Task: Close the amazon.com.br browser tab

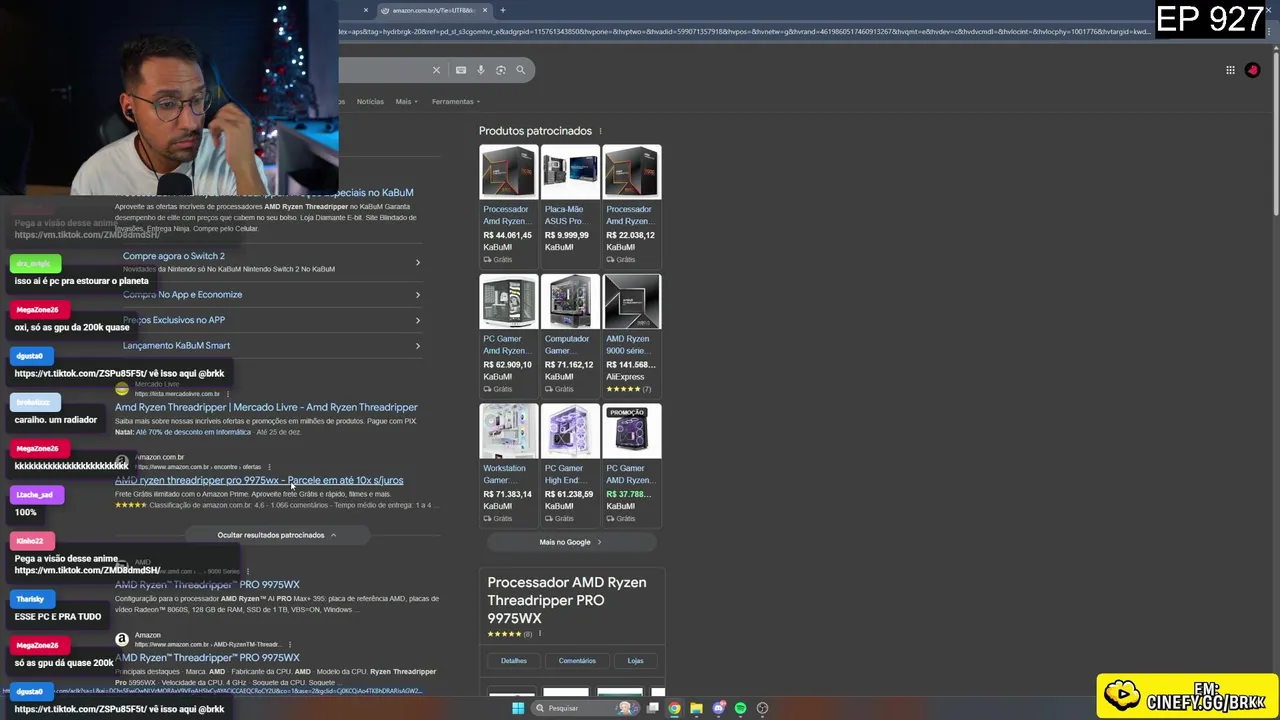Action: [485, 10]
